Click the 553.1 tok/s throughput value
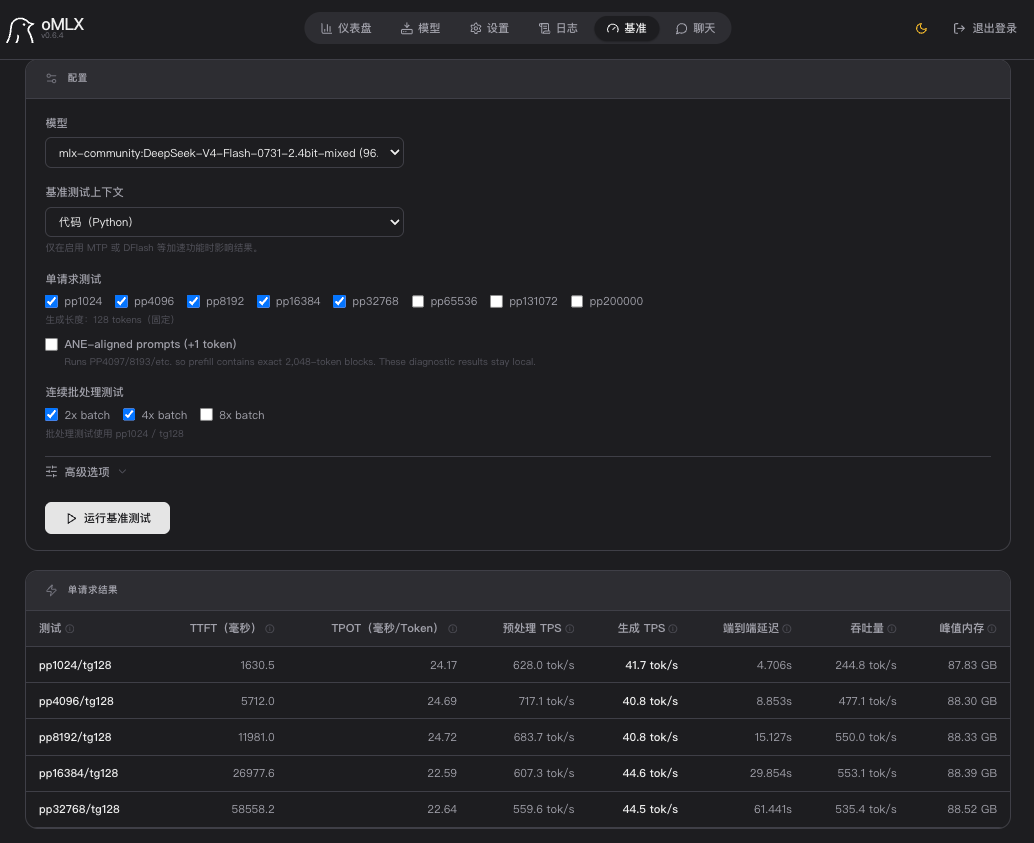The height and width of the screenshot is (843, 1034). 867,773
